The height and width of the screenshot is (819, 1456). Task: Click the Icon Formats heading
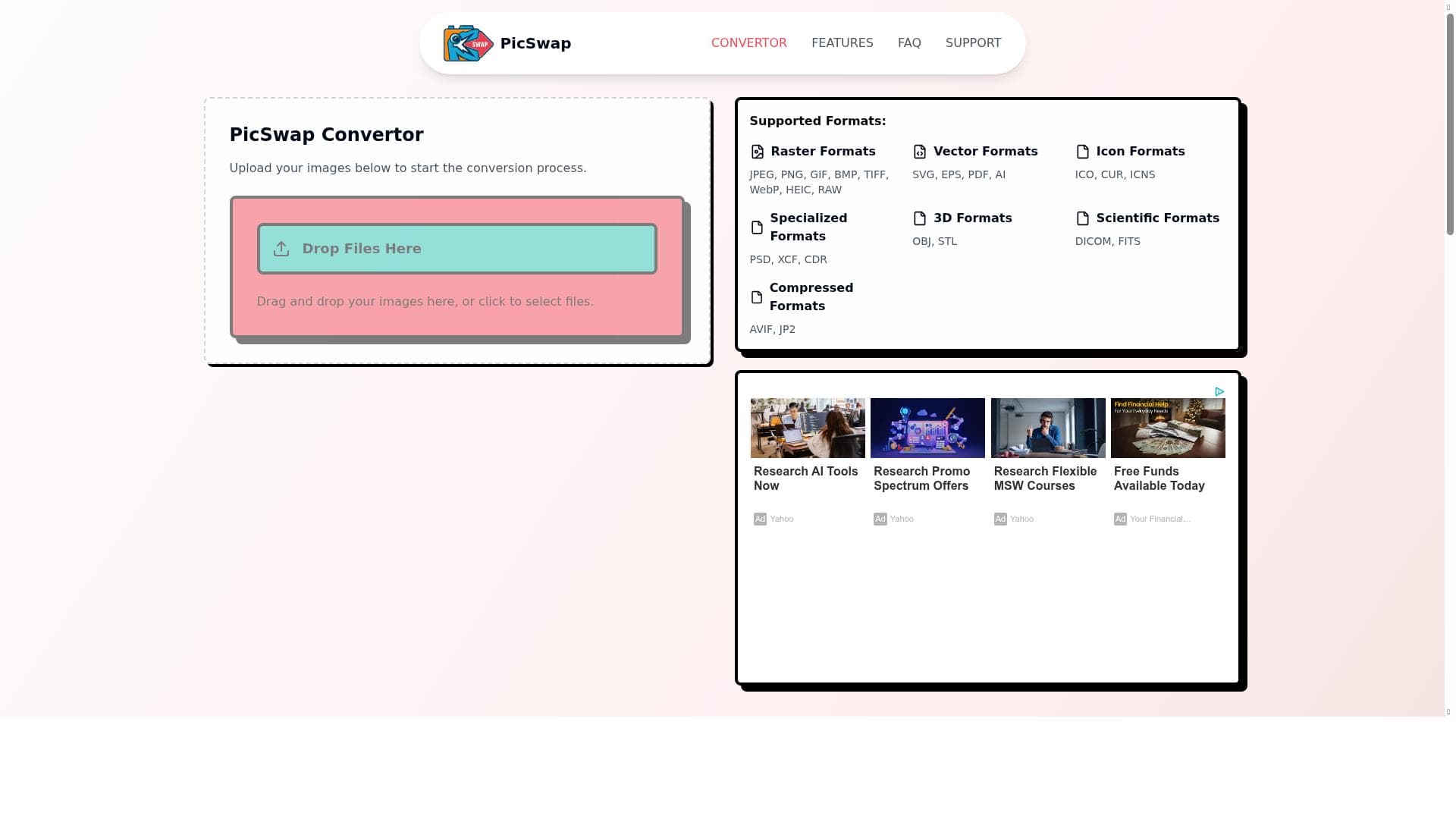pyautogui.click(x=1141, y=152)
